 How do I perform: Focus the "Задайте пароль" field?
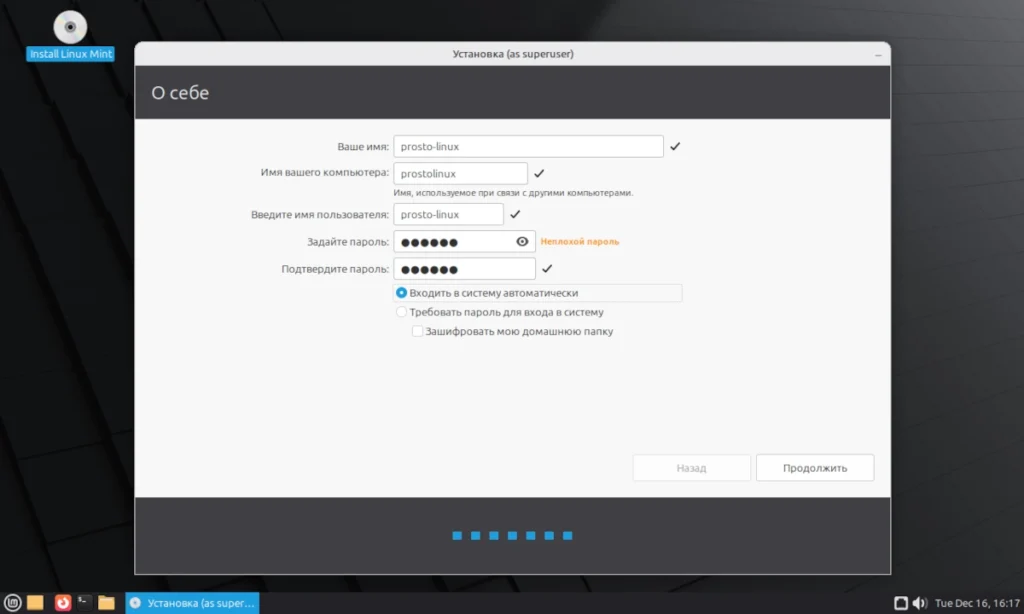point(464,242)
